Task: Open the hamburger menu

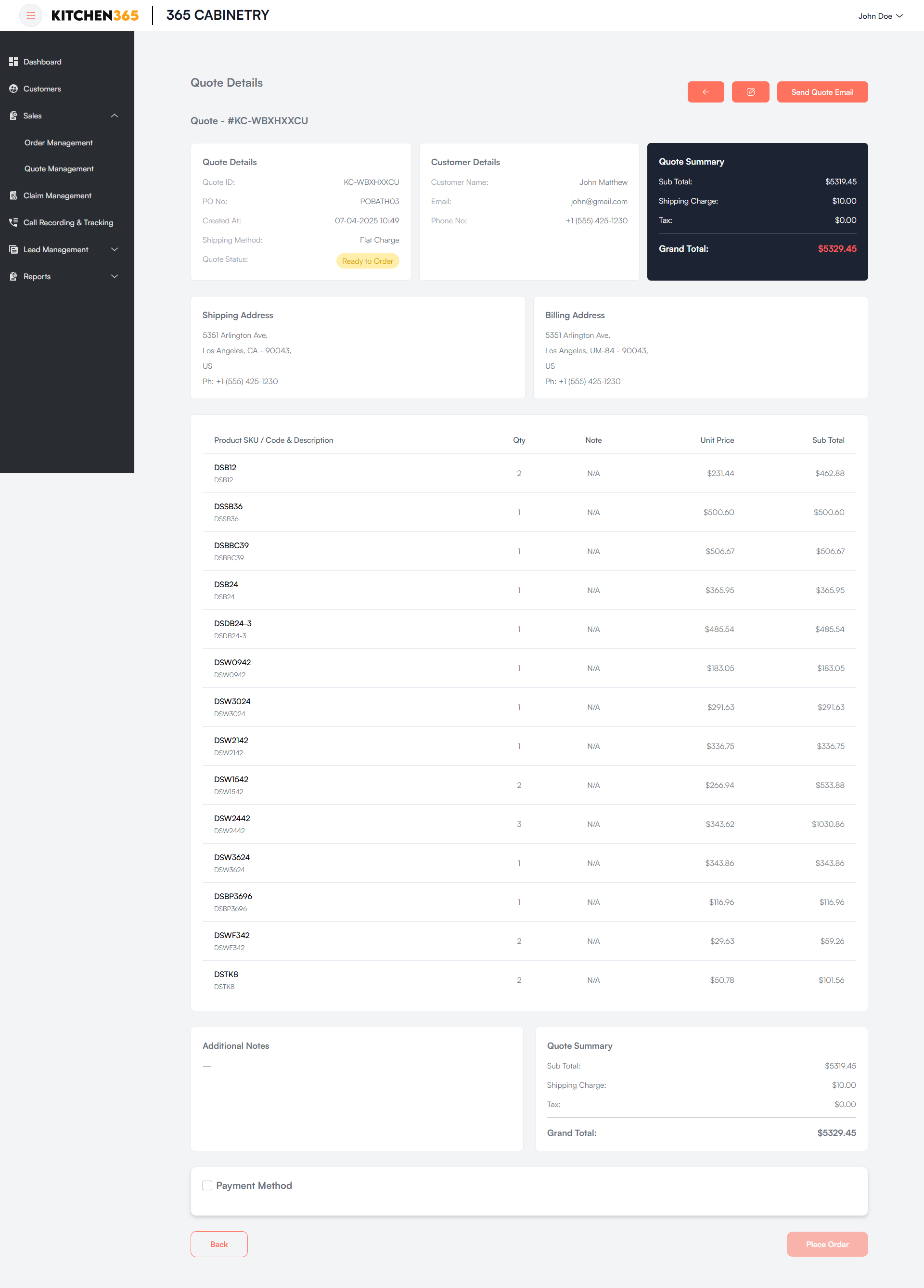Action: click(x=31, y=15)
